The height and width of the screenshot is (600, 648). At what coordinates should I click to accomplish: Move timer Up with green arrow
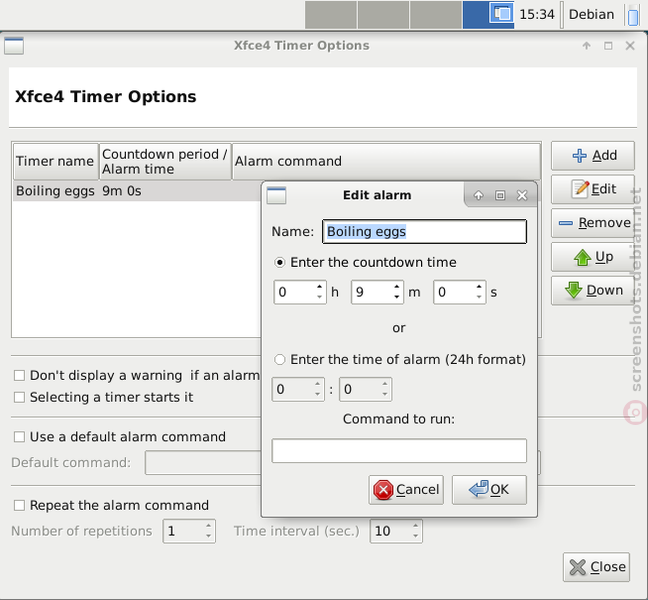click(x=593, y=257)
